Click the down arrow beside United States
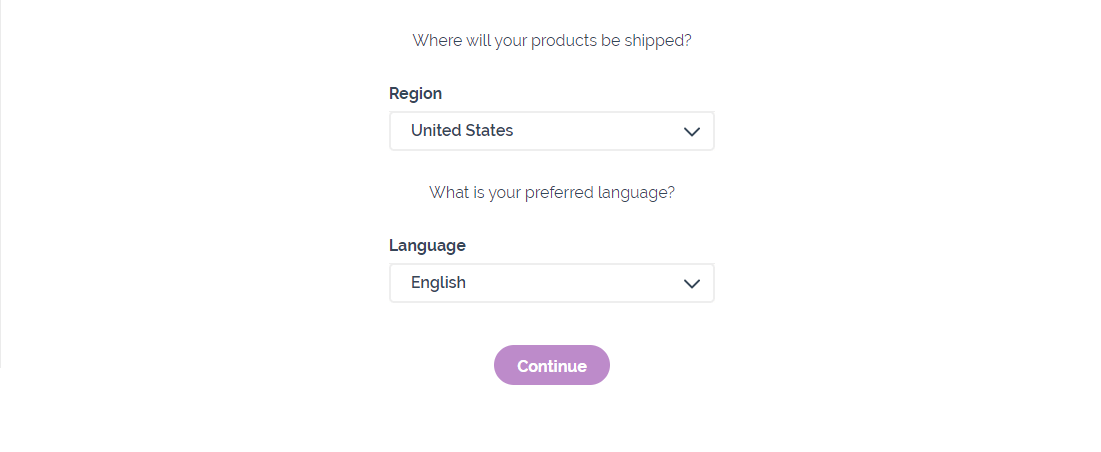The width and height of the screenshot is (1101, 452). click(x=692, y=131)
